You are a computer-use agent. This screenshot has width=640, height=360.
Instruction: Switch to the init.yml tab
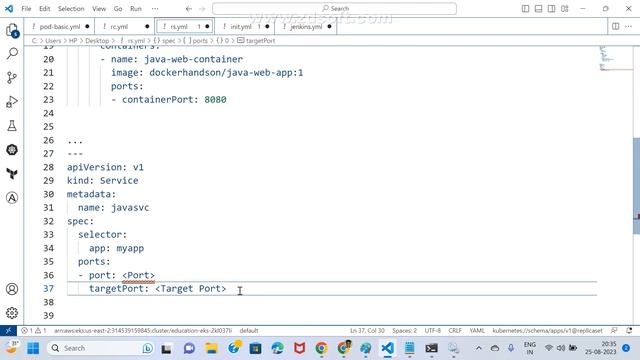coord(244,27)
